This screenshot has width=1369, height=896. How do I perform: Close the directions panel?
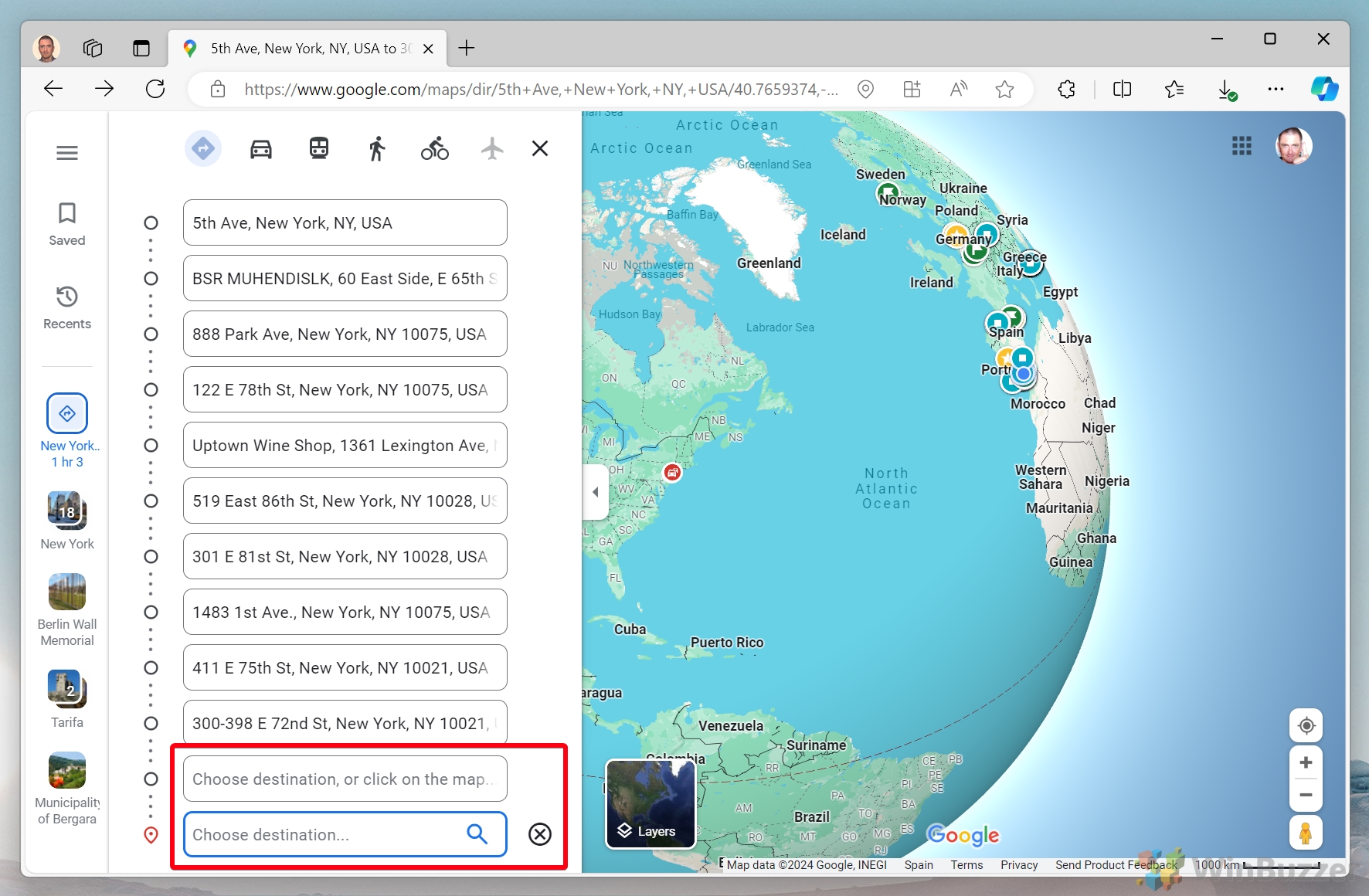click(540, 148)
